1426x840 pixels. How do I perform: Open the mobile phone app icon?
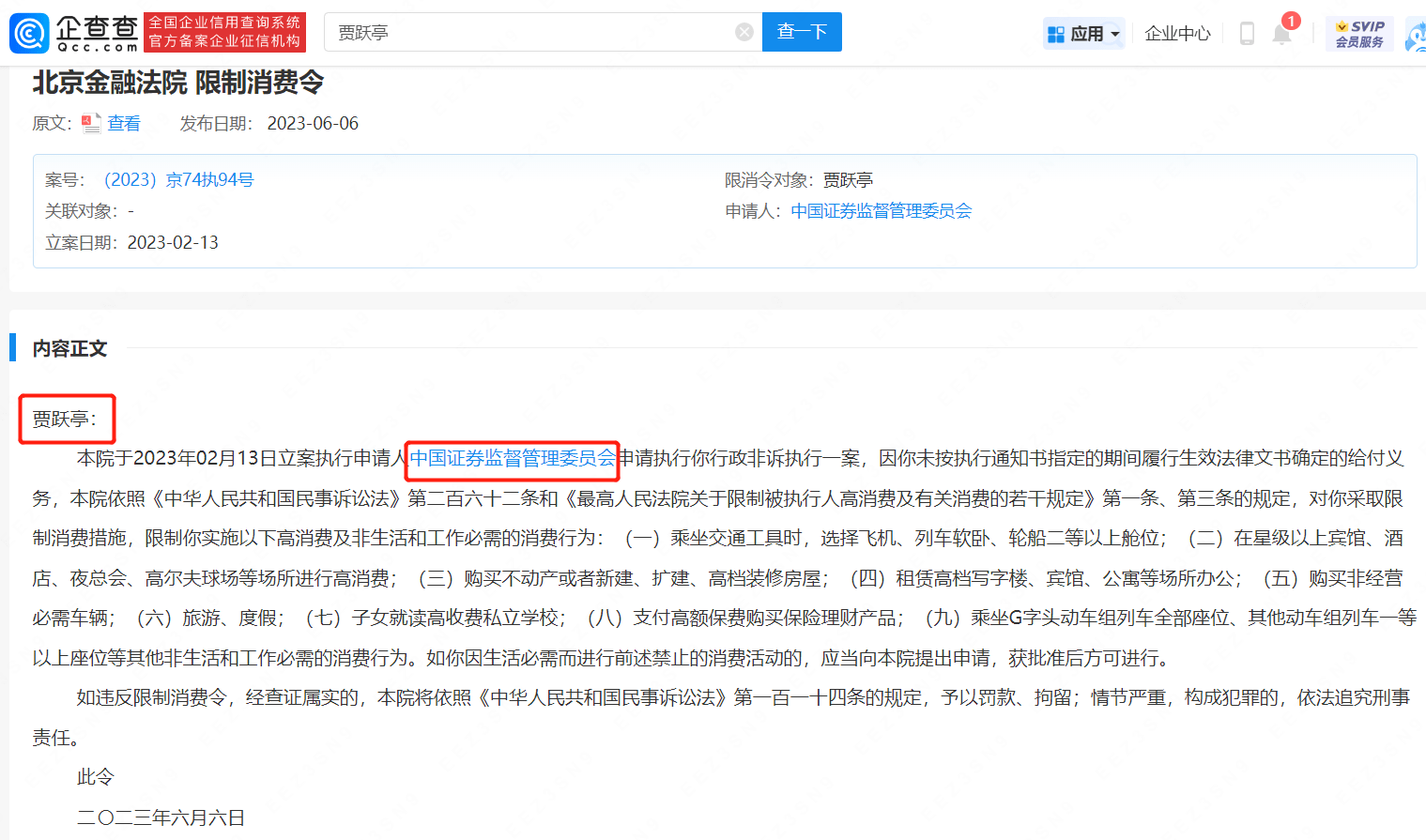pos(1247,34)
